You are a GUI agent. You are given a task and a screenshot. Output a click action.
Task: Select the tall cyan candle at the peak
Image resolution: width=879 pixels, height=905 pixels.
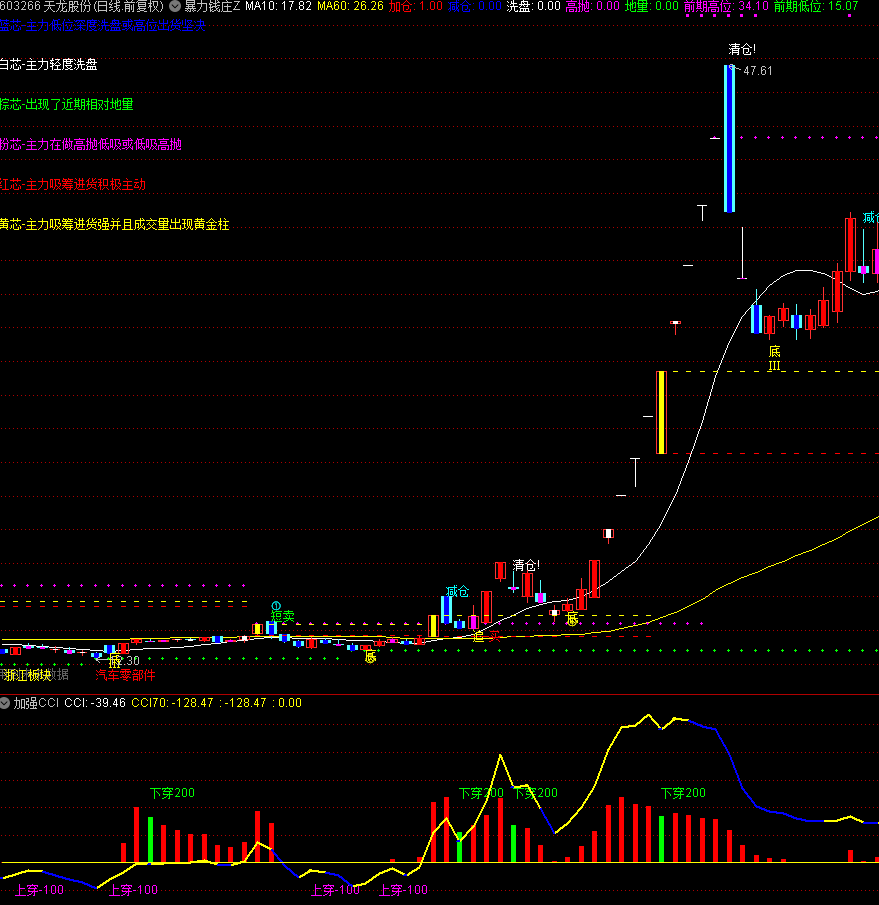point(729,139)
